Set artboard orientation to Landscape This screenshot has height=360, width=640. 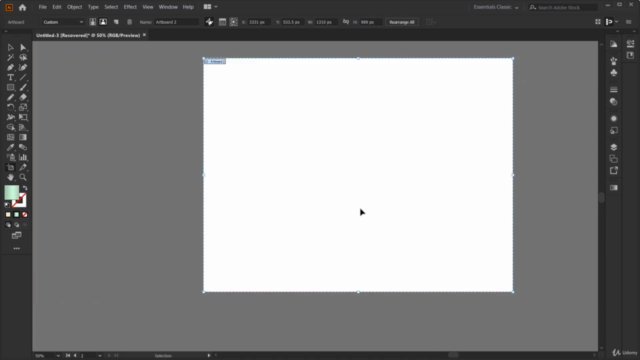[103, 22]
